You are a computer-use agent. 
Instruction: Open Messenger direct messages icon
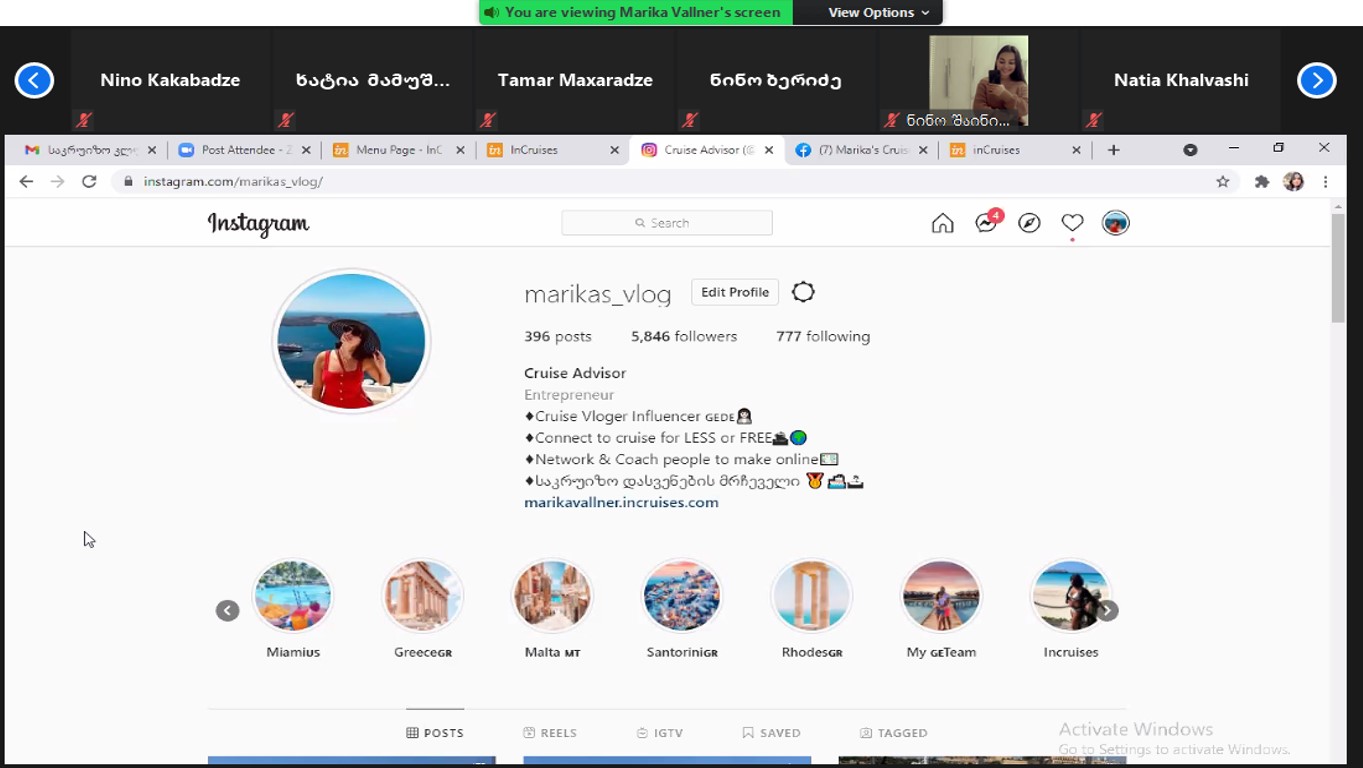986,223
